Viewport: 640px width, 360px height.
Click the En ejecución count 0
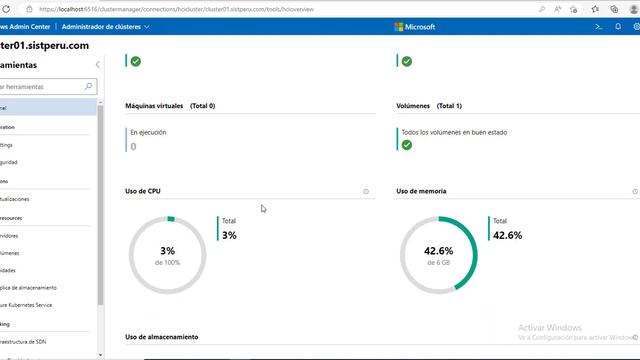pyautogui.click(x=133, y=147)
